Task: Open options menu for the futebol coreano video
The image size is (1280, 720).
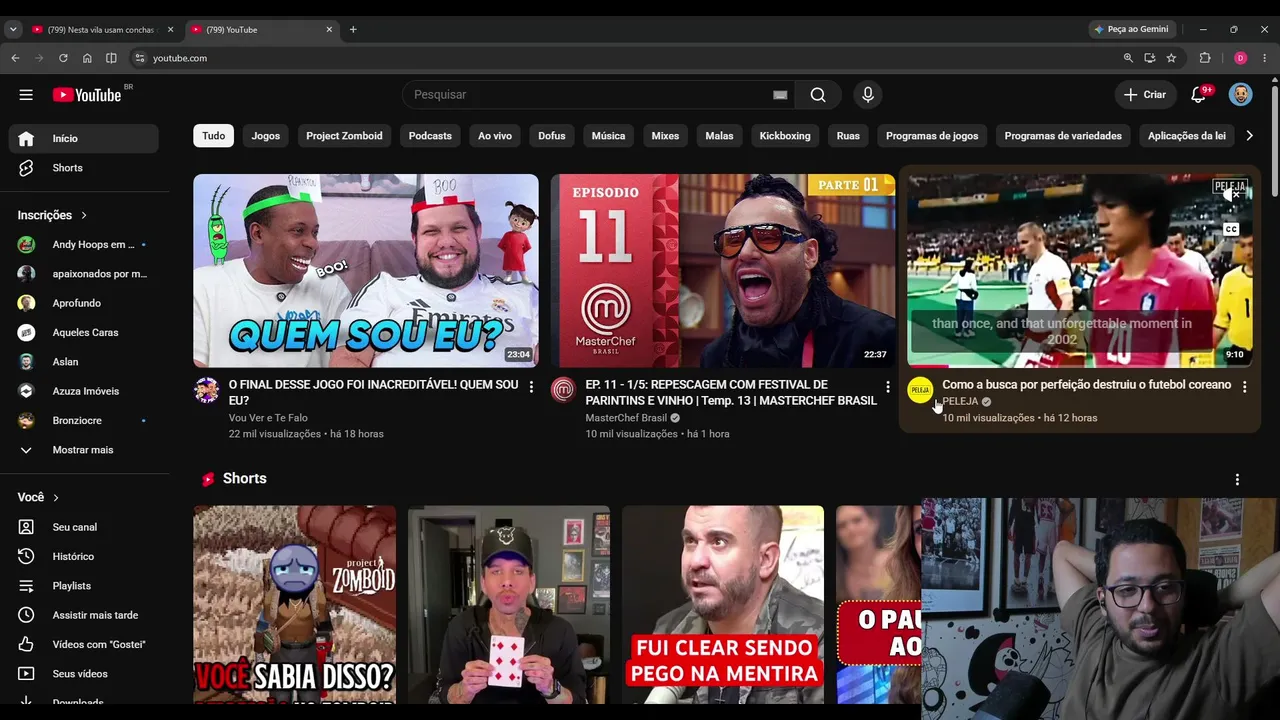Action: coord(1244,387)
